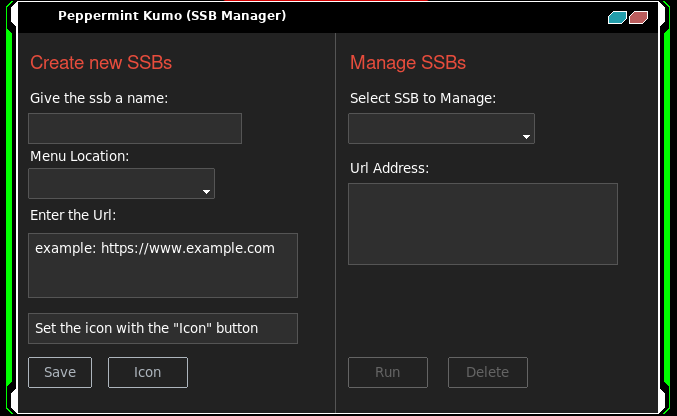Viewport: 677px width, 416px height.
Task: Click the "Enter the Url:" label
Action: tap(73, 215)
